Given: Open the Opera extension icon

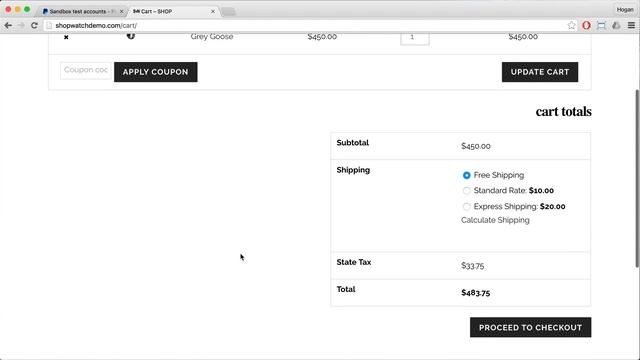Looking at the screenshot, I should [586, 25].
